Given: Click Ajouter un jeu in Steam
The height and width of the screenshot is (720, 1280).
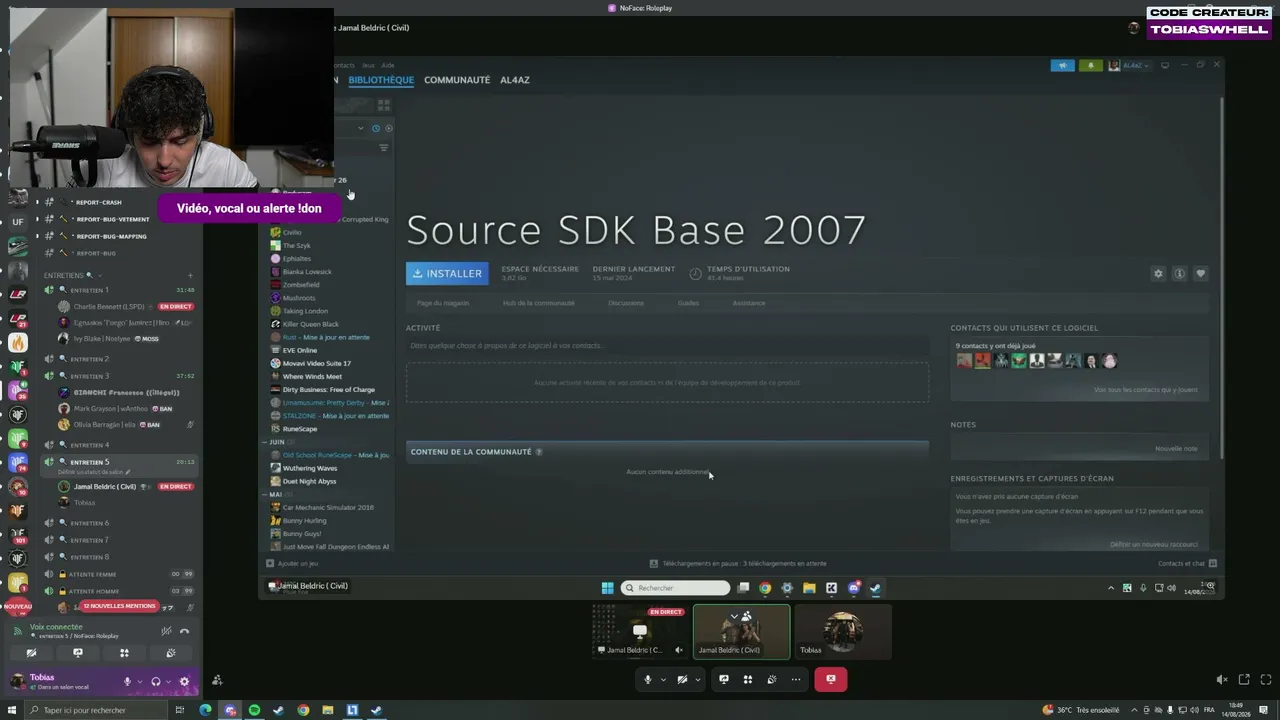Looking at the screenshot, I should pos(292,564).
